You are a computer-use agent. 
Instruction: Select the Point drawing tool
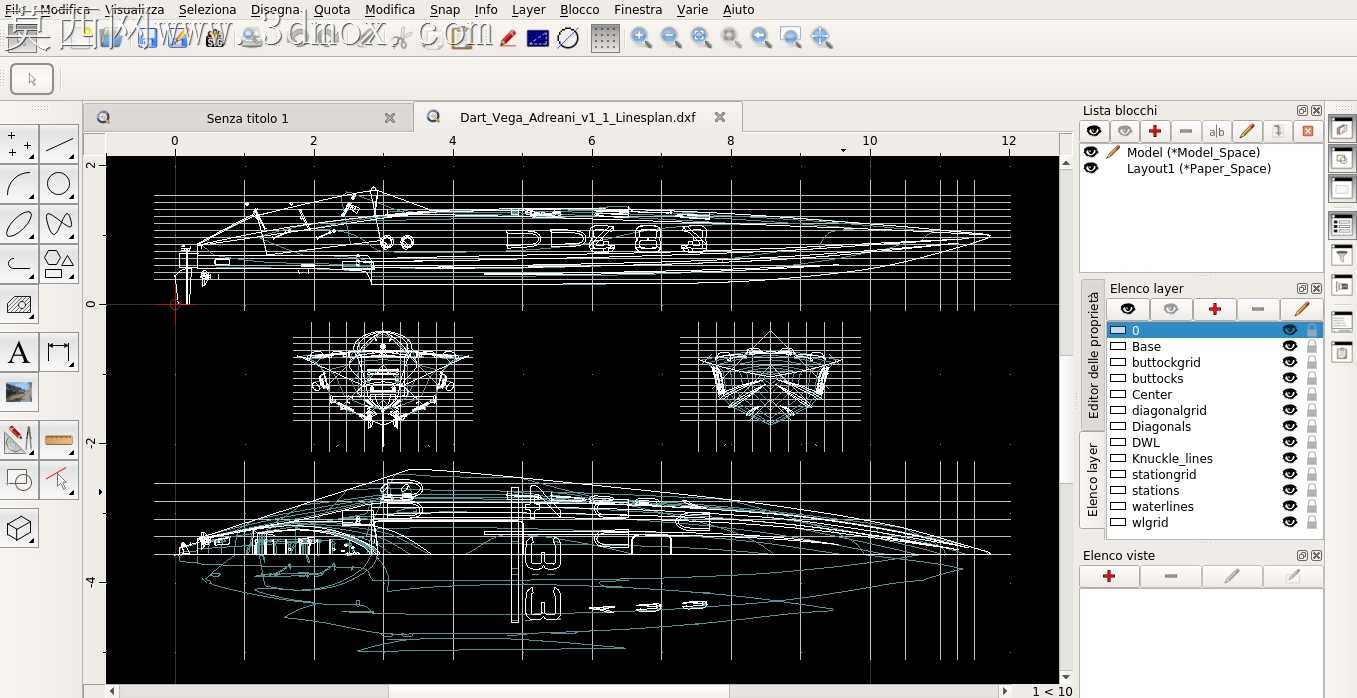click(x=19, y=144)
